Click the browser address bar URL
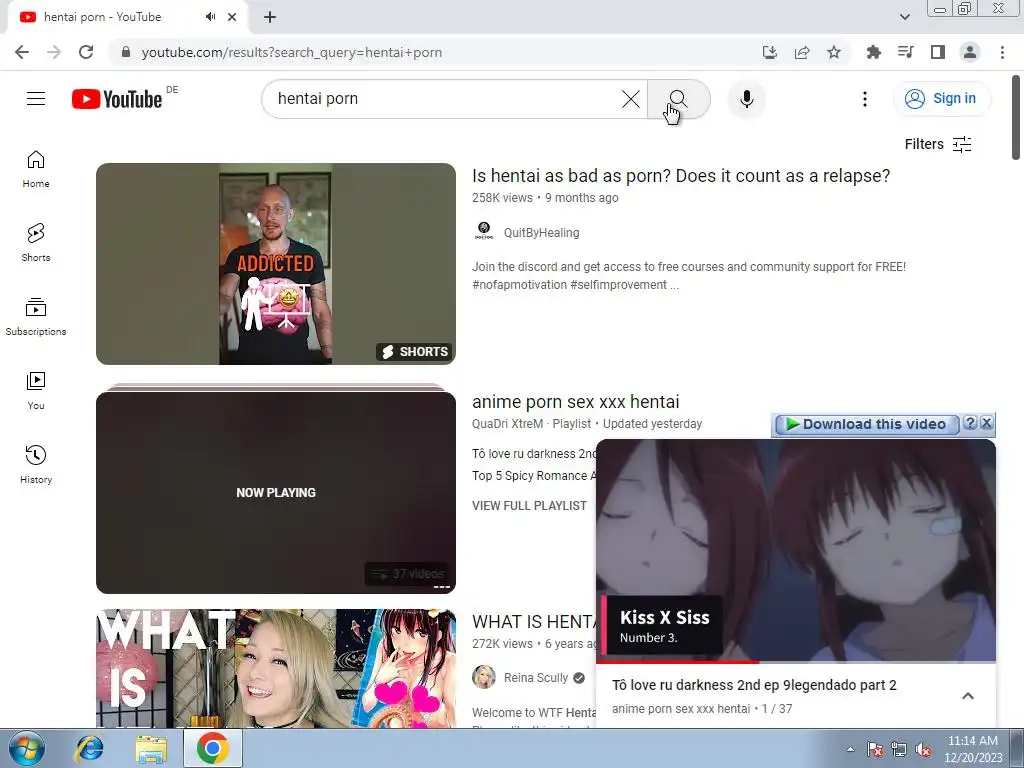1024x768 pixels. (292, 52)
